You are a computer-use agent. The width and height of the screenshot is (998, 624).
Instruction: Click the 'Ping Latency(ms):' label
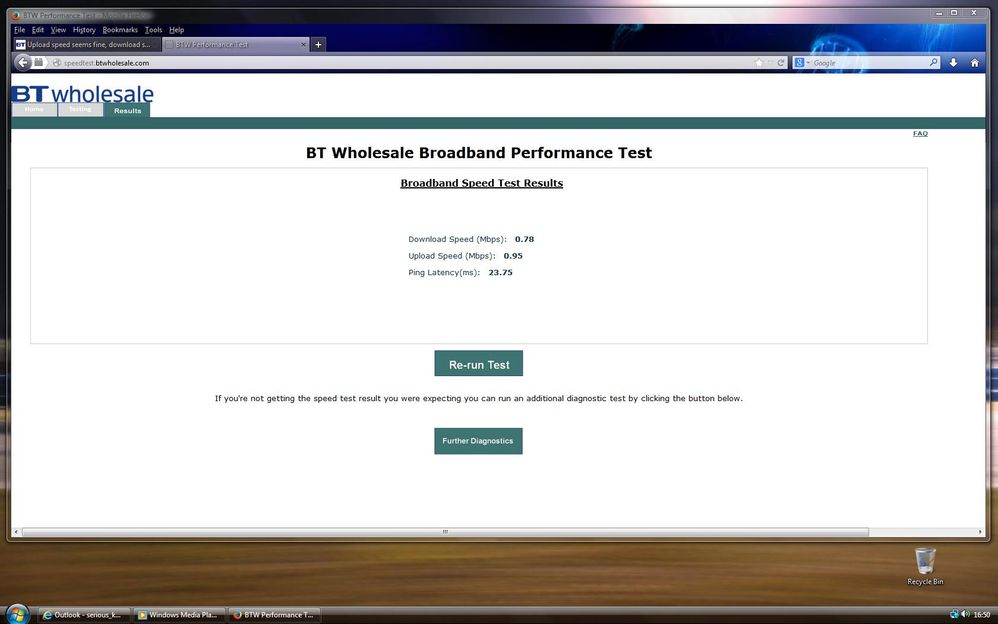(444, 273)
